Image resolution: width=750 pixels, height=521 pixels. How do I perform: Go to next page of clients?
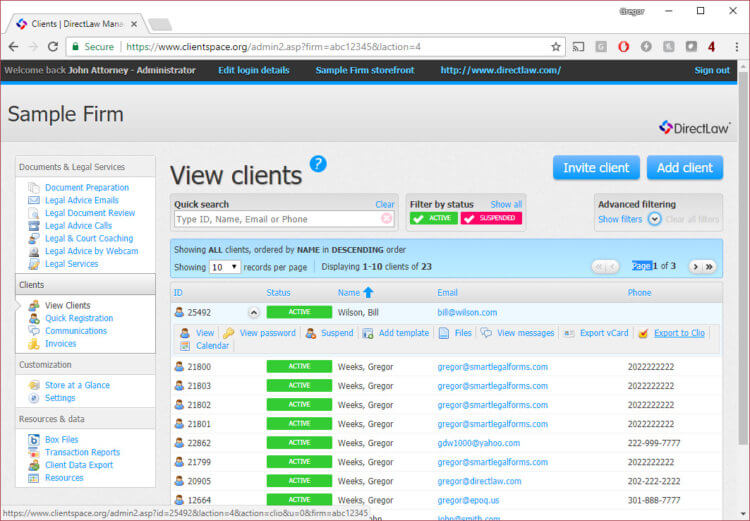pyautogui.click(x=696, y=266)
